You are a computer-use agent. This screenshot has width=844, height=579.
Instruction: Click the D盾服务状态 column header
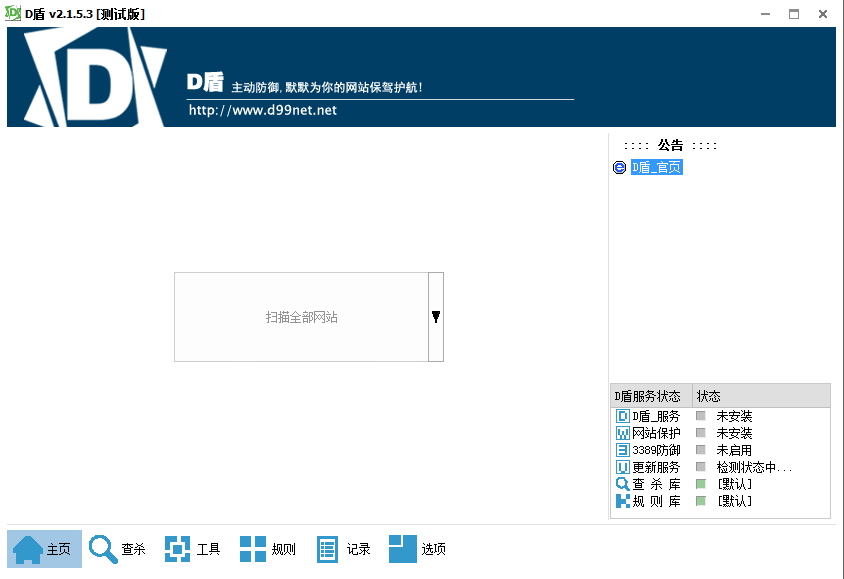[651, 396]
